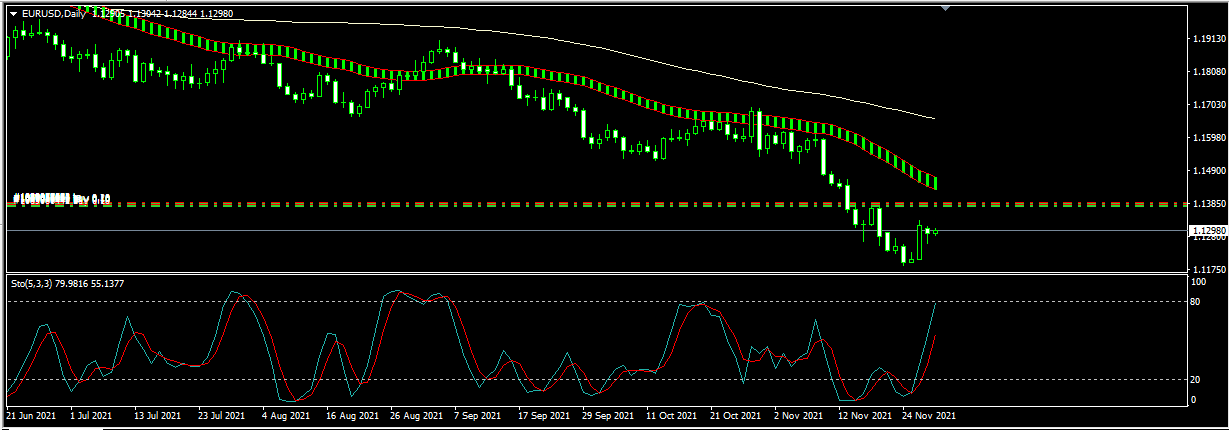Select the white moving average line end
Screen dimensions: 1229x430
coord(934,119)
